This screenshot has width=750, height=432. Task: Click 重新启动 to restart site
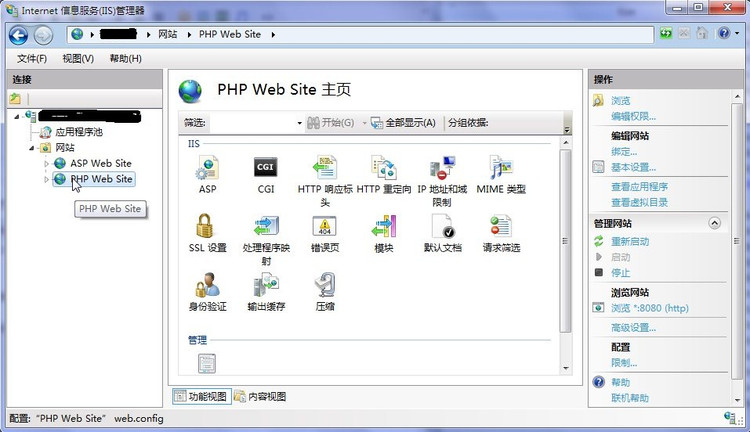coord(630,242)
